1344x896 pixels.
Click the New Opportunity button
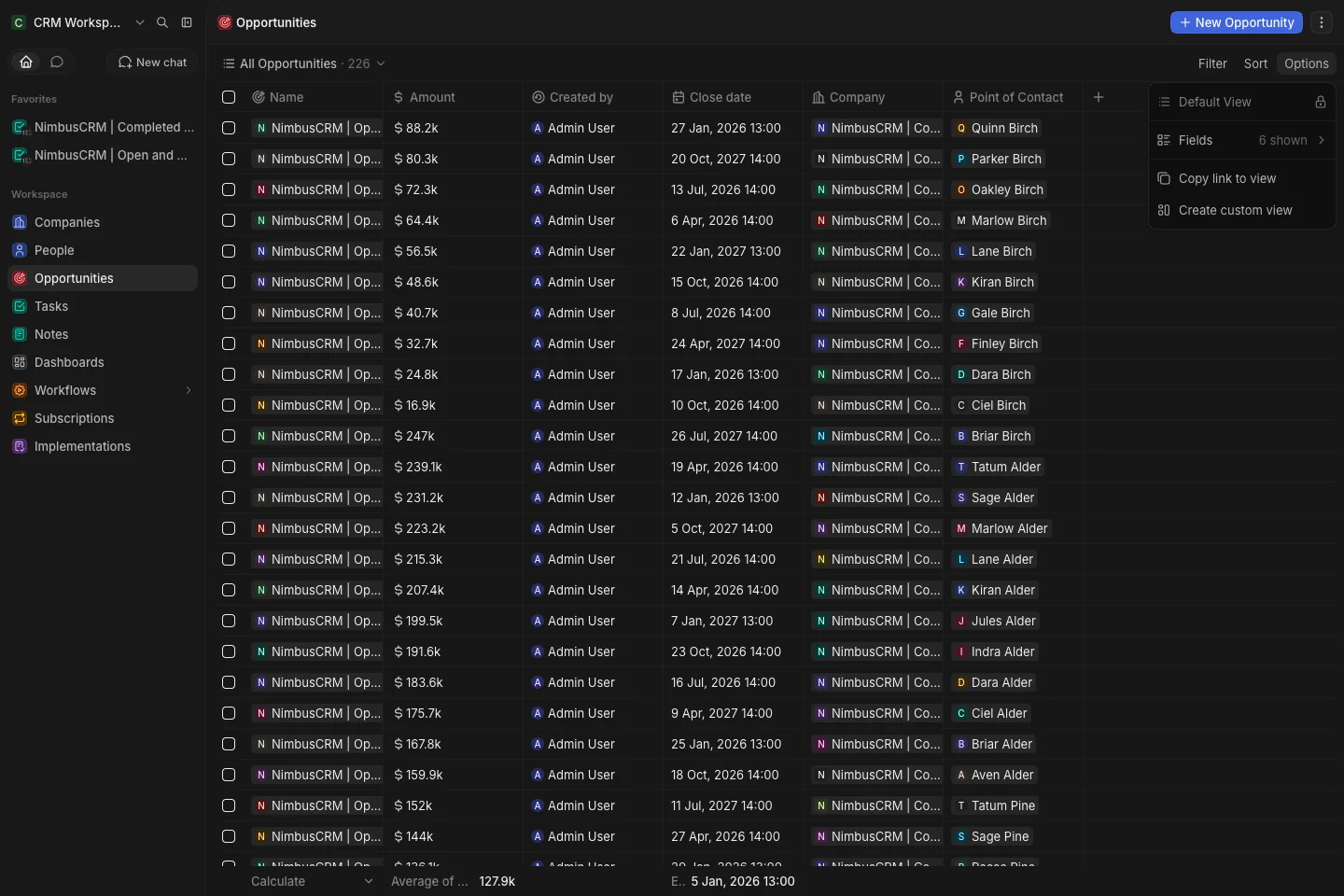coord(1236,22)
